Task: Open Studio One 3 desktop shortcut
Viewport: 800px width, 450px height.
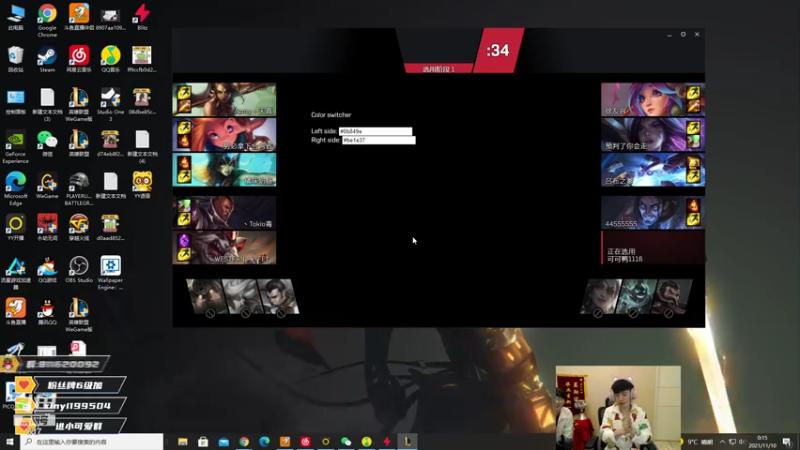Action: click(x=110, y=105)
